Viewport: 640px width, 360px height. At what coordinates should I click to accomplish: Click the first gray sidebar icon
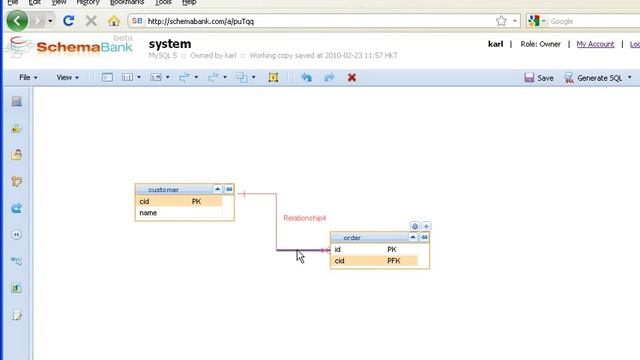tap(17, 101)
